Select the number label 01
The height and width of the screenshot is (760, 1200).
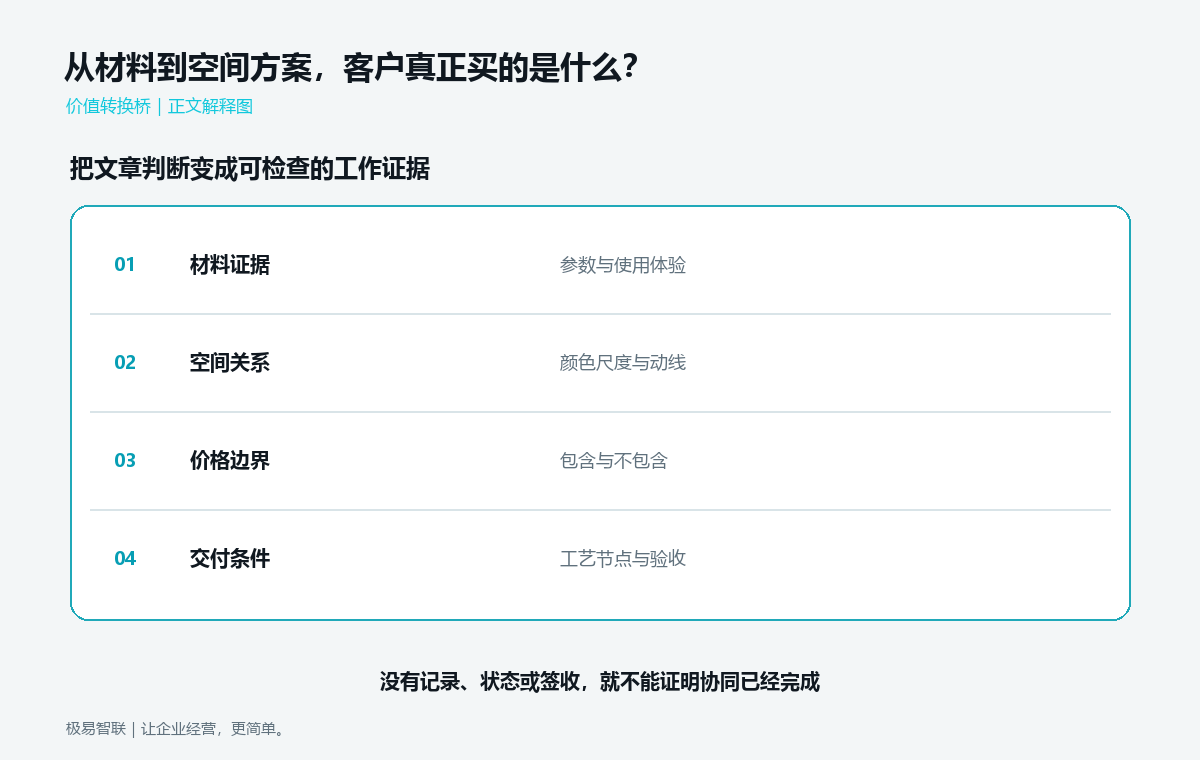pos(125,265)
